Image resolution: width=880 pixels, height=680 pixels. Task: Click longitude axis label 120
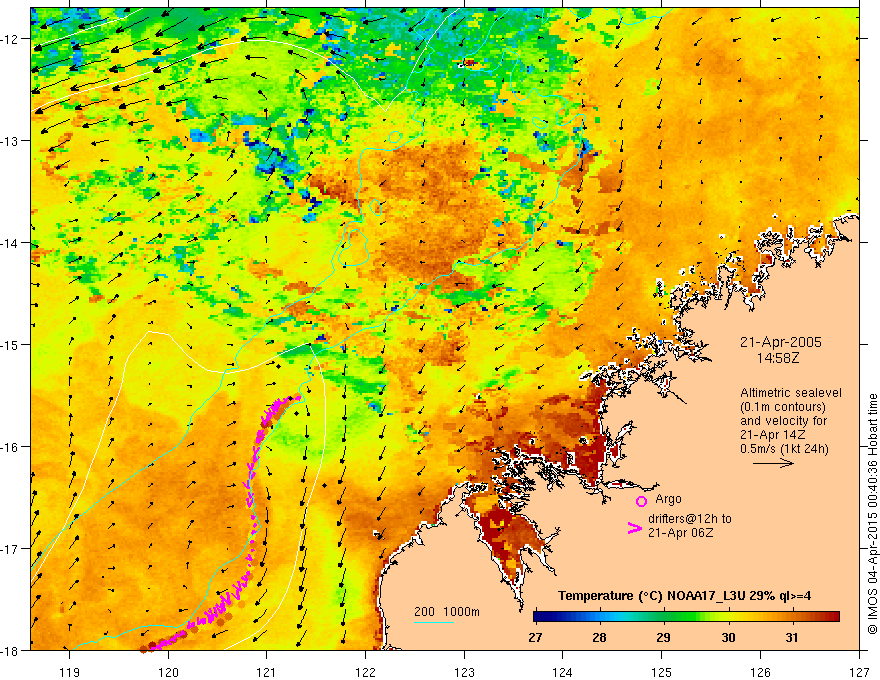click(x=168, y=672)
